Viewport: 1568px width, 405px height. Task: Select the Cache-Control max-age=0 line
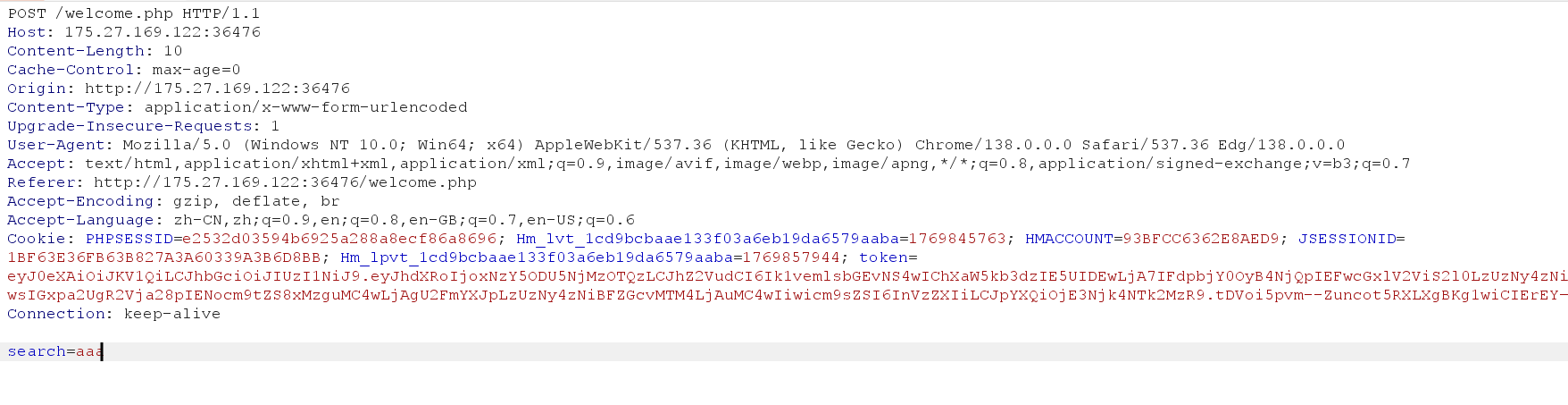[124, 70]
